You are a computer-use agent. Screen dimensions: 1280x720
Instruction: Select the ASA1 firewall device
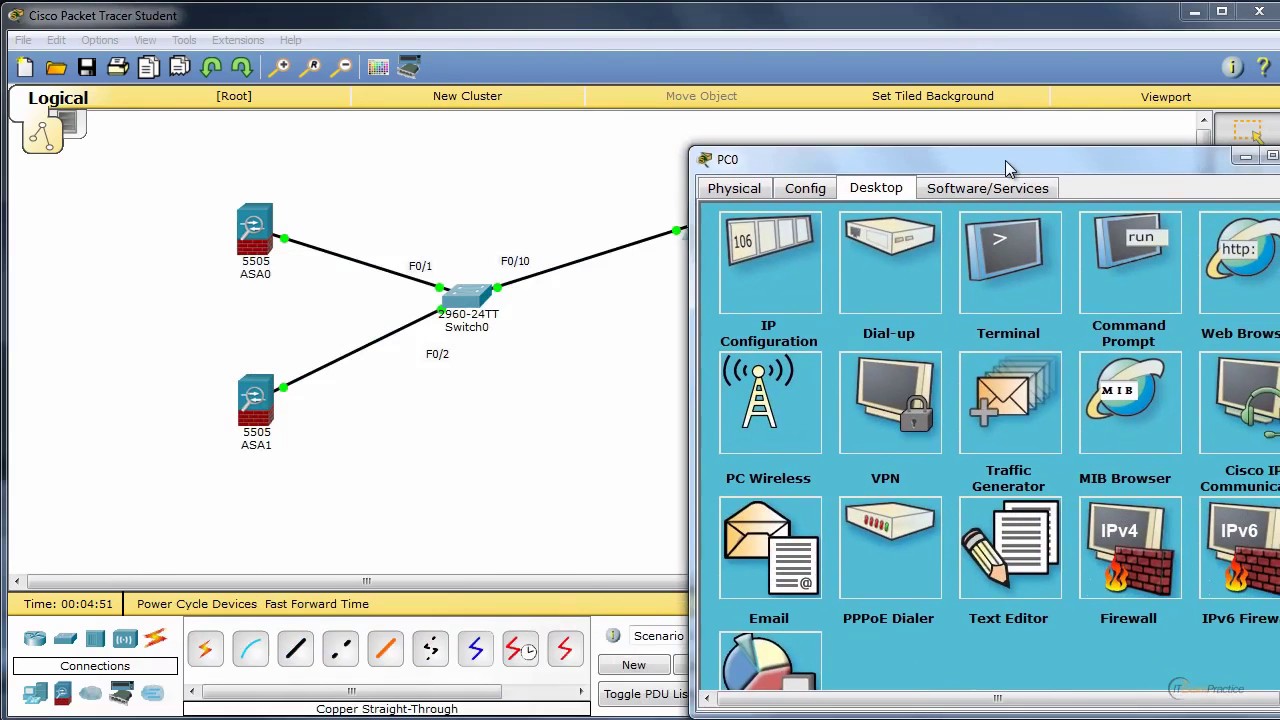point(255,401)
